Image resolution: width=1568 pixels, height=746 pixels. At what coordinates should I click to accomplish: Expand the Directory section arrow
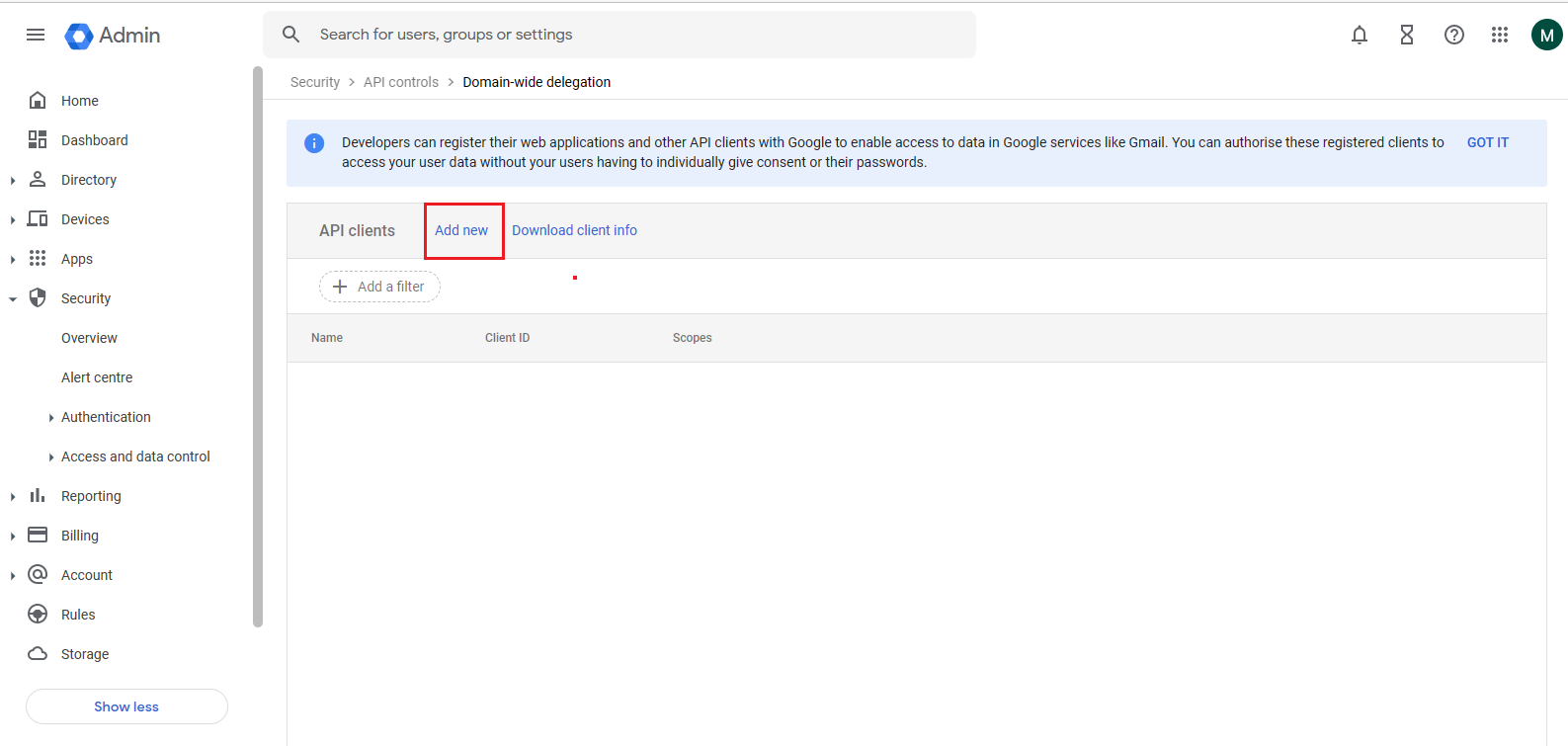tap(13, 180)
